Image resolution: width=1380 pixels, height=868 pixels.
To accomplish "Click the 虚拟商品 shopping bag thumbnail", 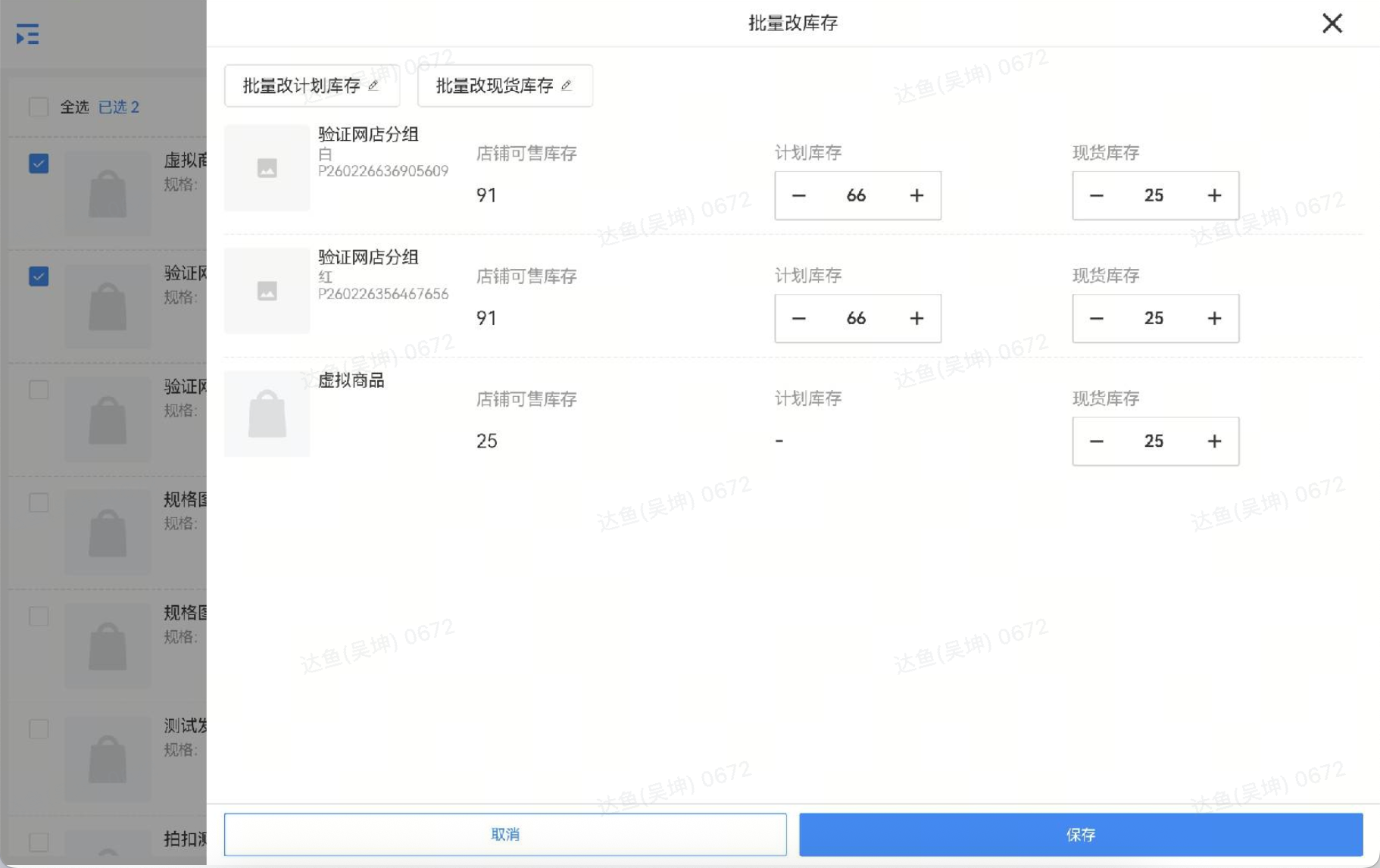I will pyautogui.click(x=267, y=414).
